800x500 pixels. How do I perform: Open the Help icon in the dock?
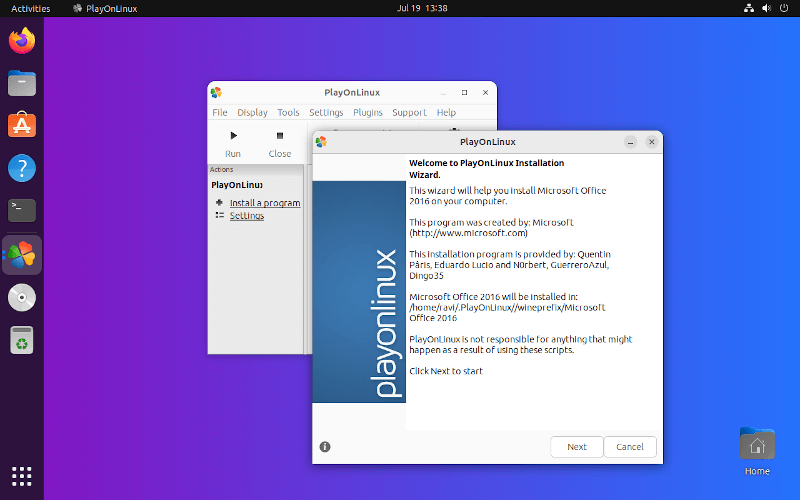coord(21,168)
